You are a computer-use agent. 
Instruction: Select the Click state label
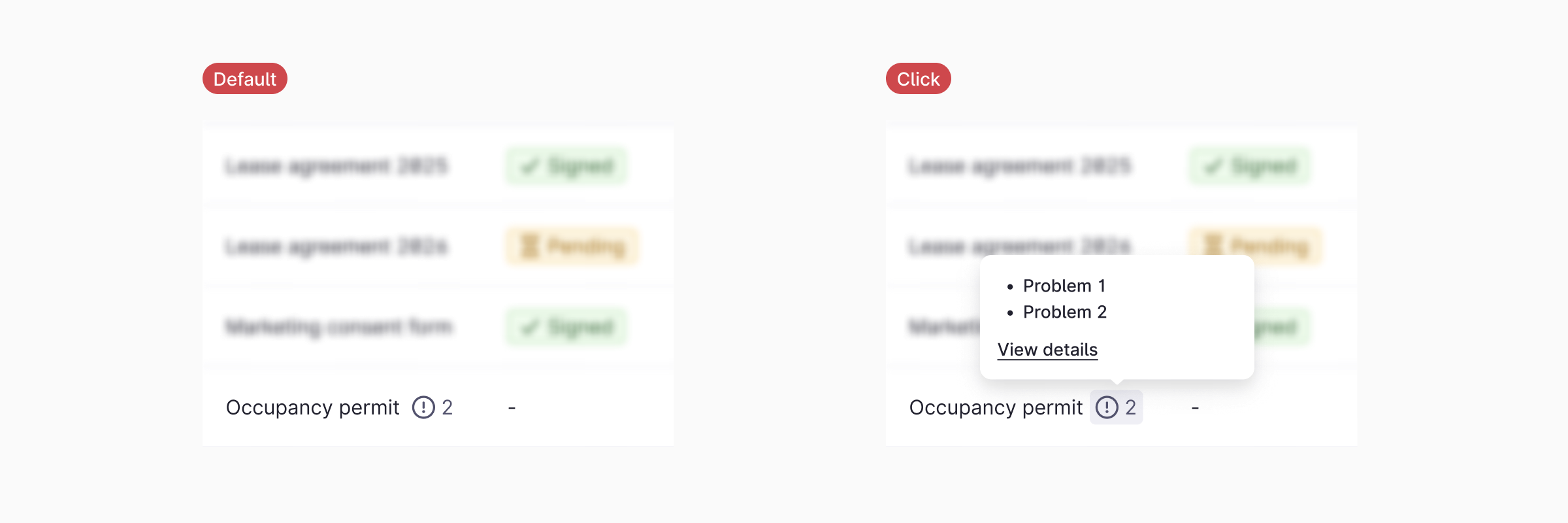click(x=917, y=78)
